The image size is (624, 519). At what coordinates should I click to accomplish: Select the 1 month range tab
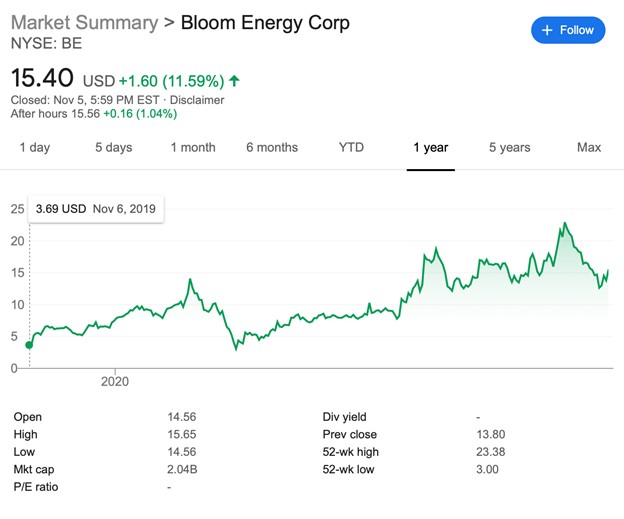(x=192, y=147)
